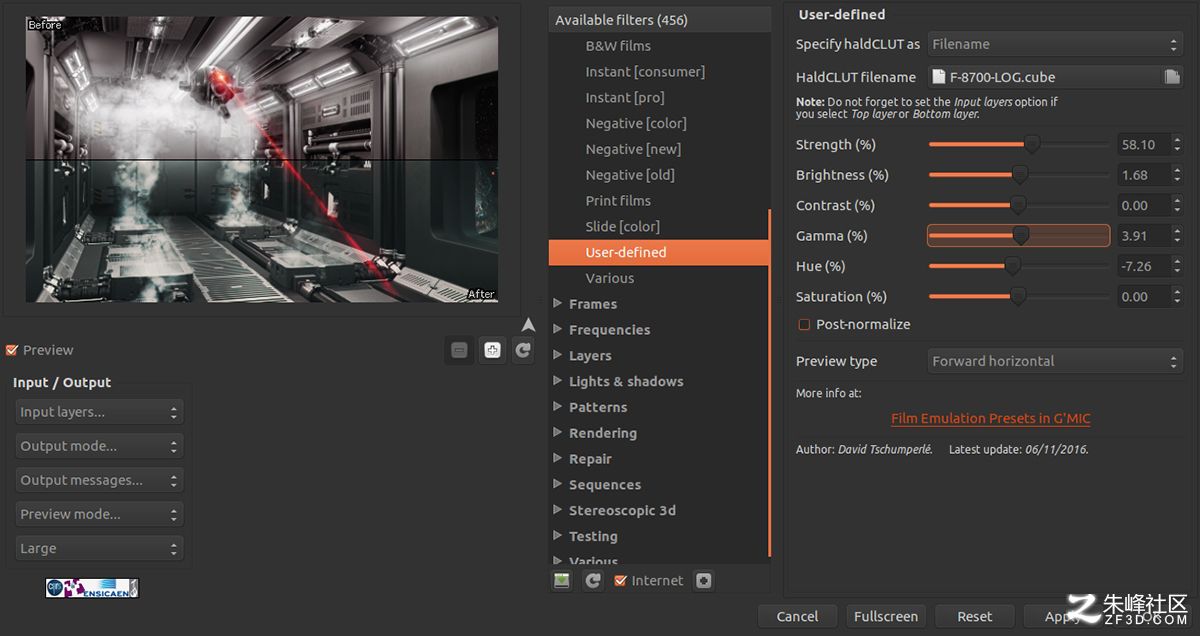Enable the Post-normalize checkbox

click(804, 324)
